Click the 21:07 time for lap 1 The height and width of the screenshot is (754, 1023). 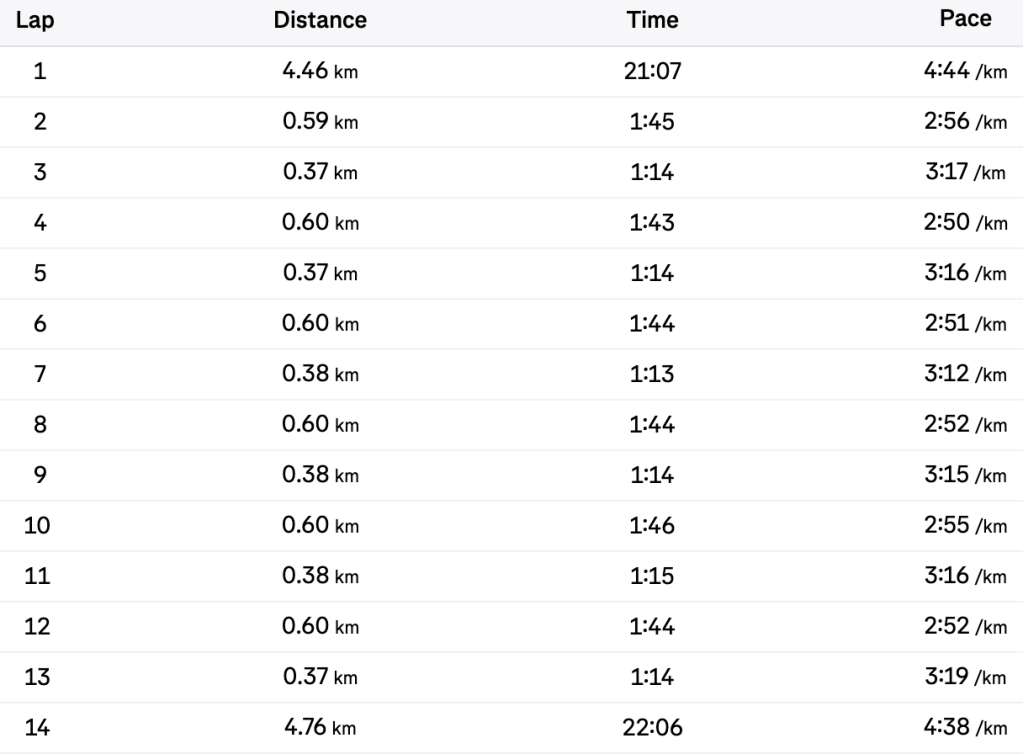(652, 71)
